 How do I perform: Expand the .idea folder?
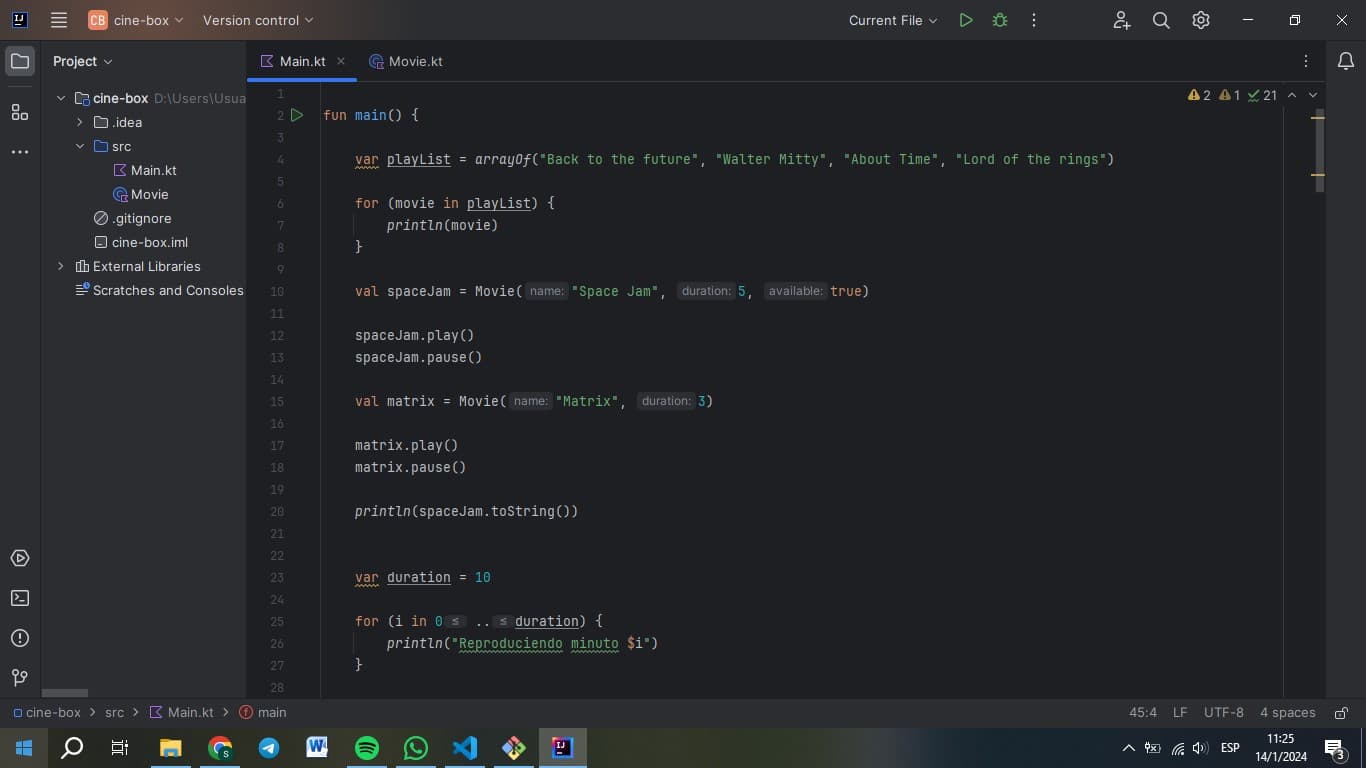click(80, 122)
